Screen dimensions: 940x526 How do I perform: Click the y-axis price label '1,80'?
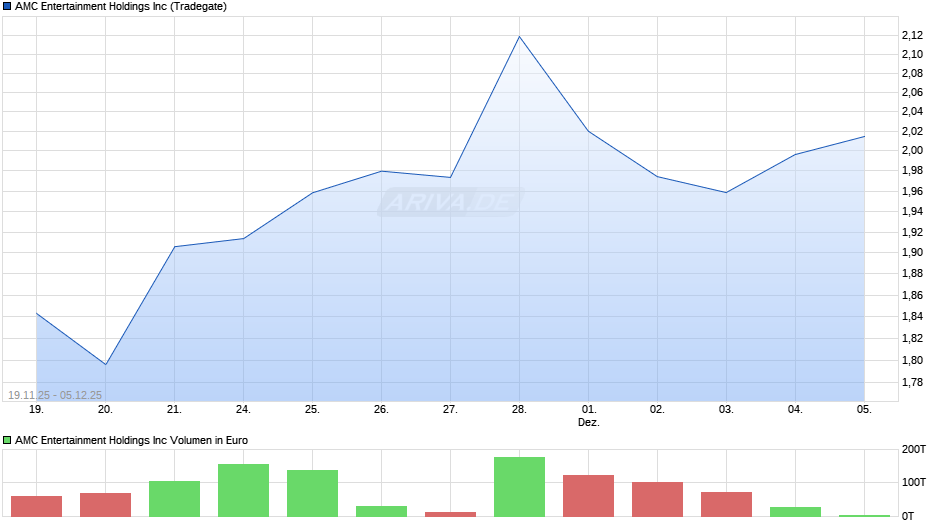click(x=912, y=360)
